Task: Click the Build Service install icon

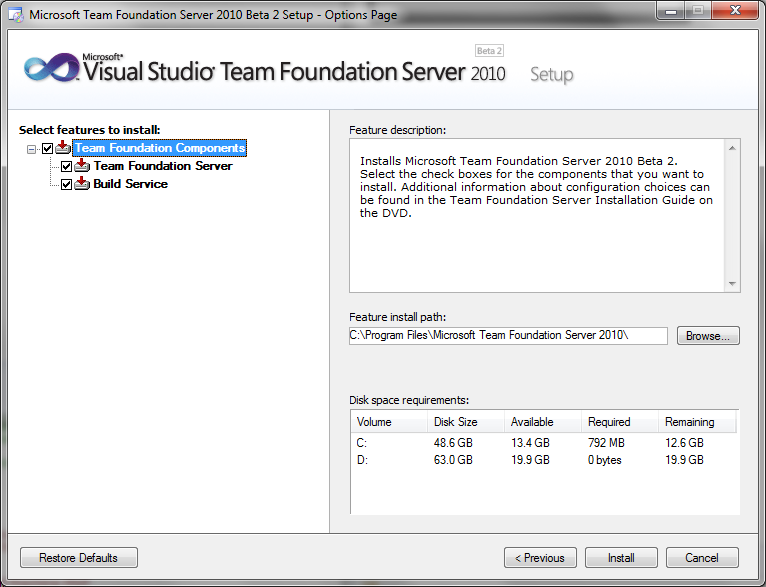Action: click(x=82, y=184)
